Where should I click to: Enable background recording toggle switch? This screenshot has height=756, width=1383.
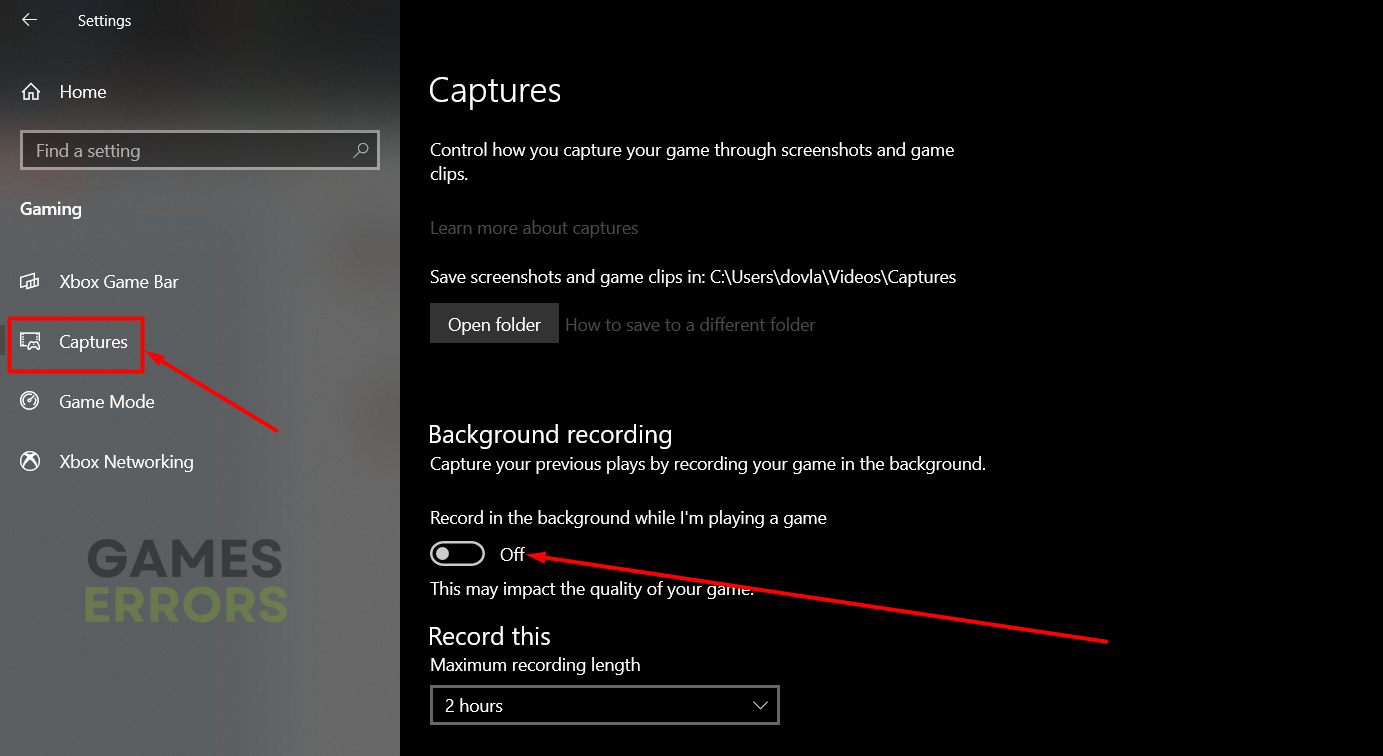457,554
